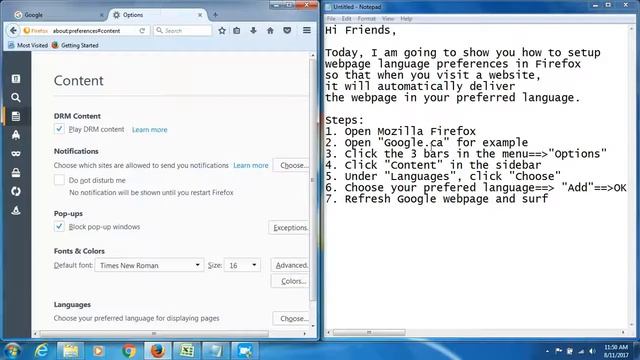Click the "7. Refresh Google webpage and surf" line
640x360 pixels.
(x=437, y=199)
